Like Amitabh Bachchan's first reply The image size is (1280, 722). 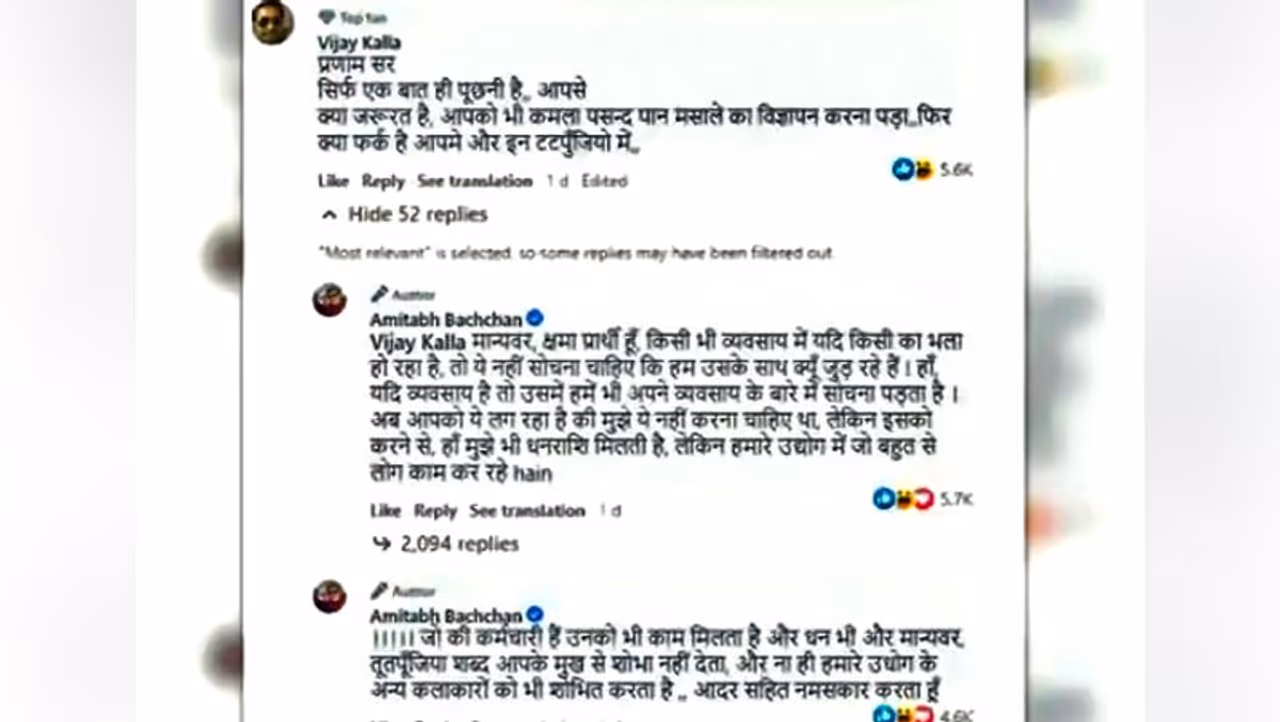point(386,510)
